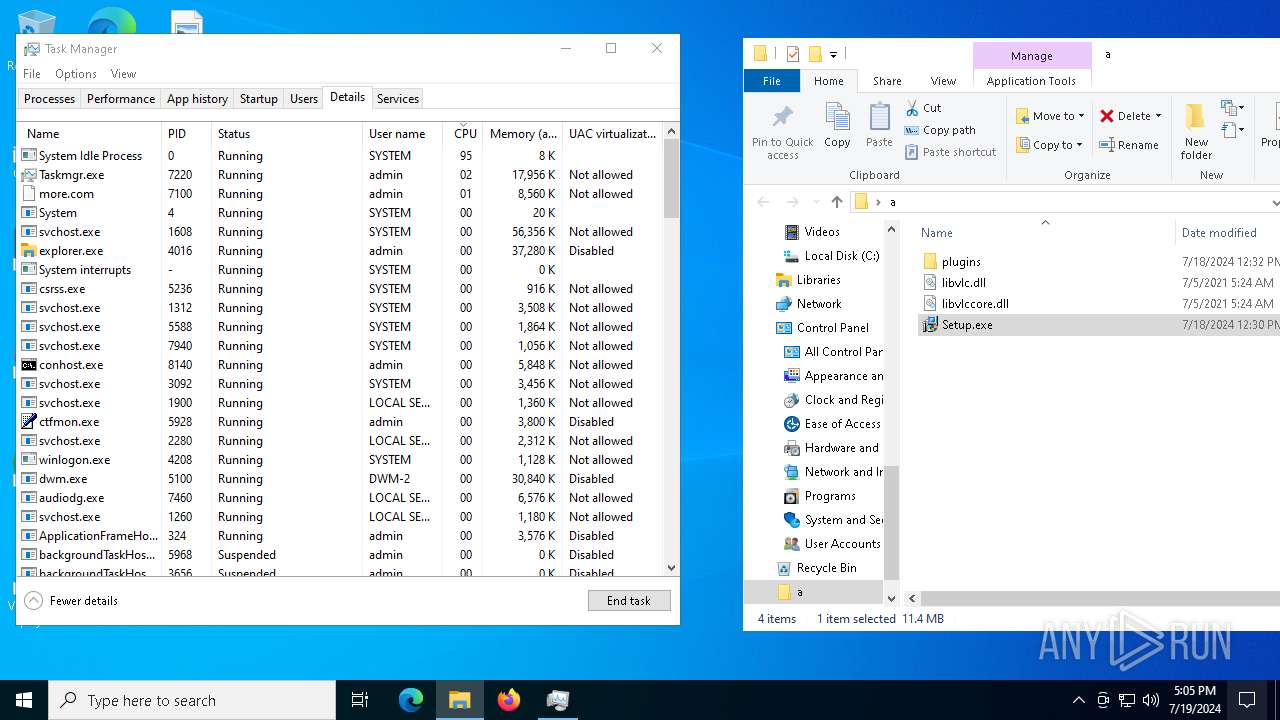Click Videos in navigation pane

(821, 232)
